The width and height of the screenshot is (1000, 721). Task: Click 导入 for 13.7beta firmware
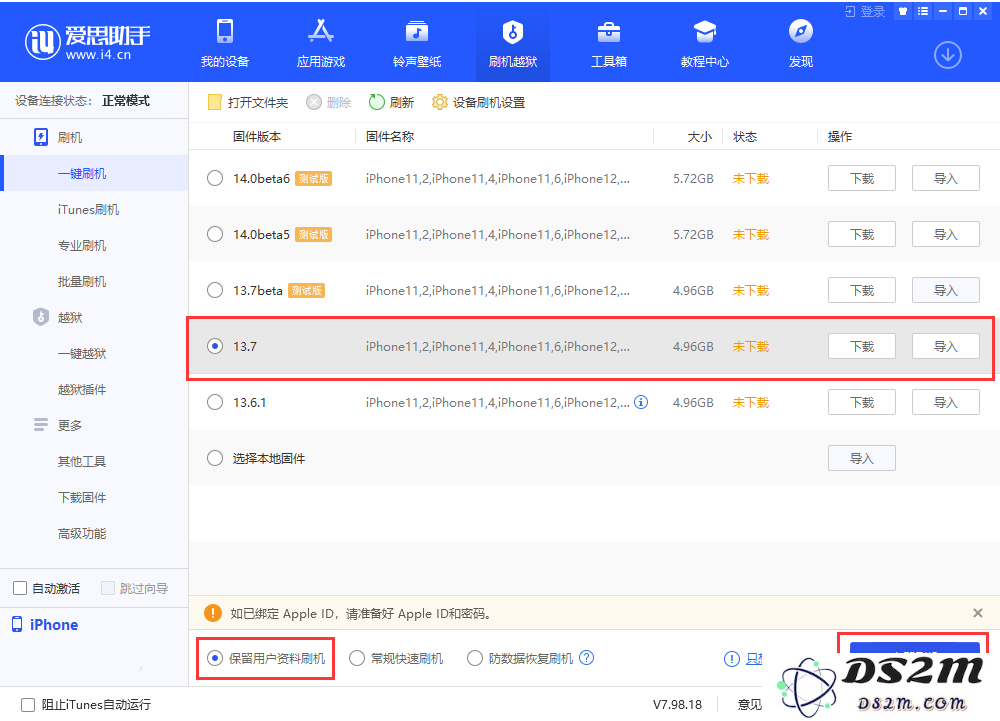click(x=946, y=291)
